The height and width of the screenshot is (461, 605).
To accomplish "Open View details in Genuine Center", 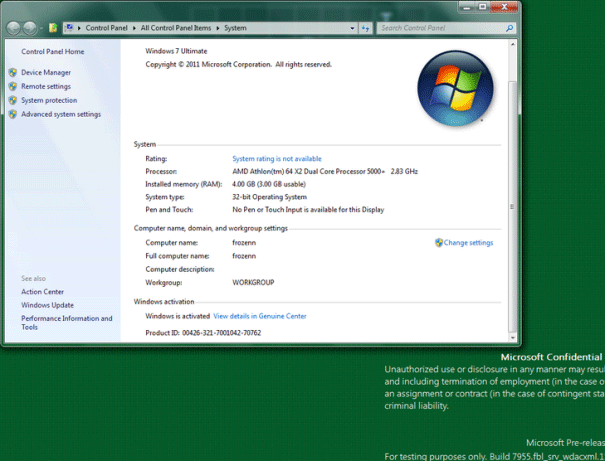I will coord(260,316).
